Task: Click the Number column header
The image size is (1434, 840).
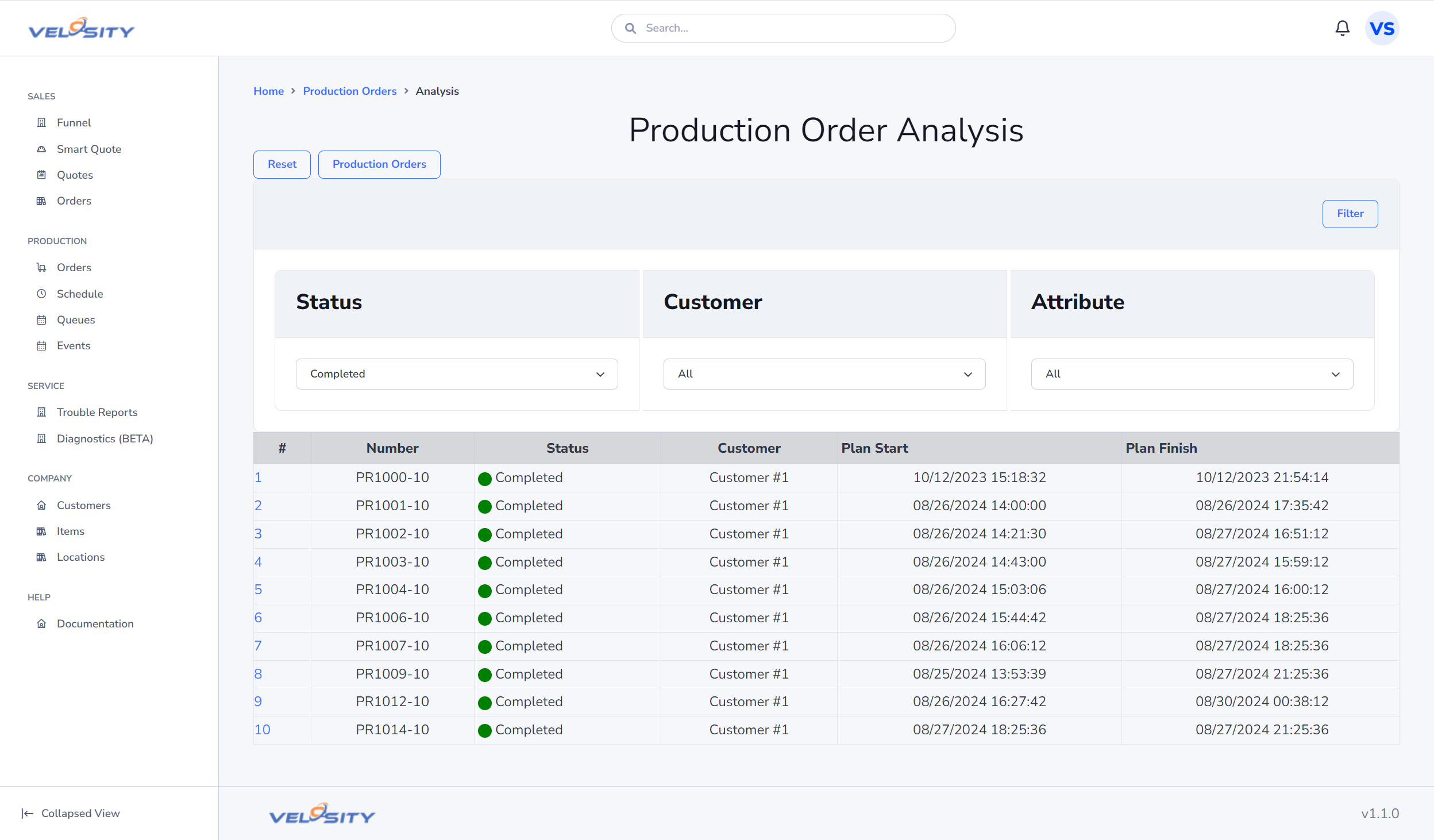Action: coord(392,448)
